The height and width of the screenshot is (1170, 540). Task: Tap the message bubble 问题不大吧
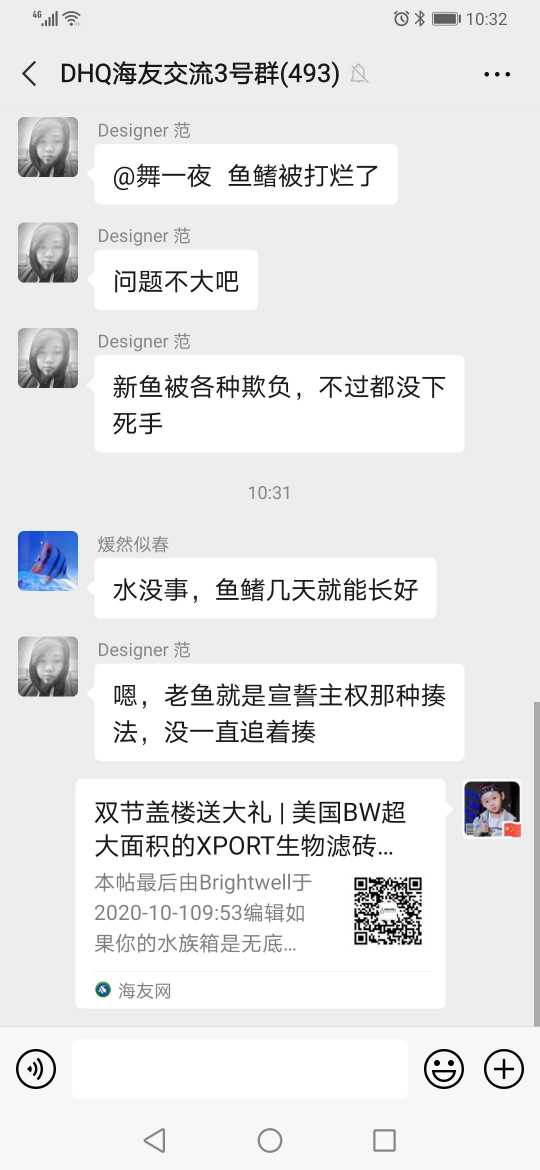click(x=176, y=281)
